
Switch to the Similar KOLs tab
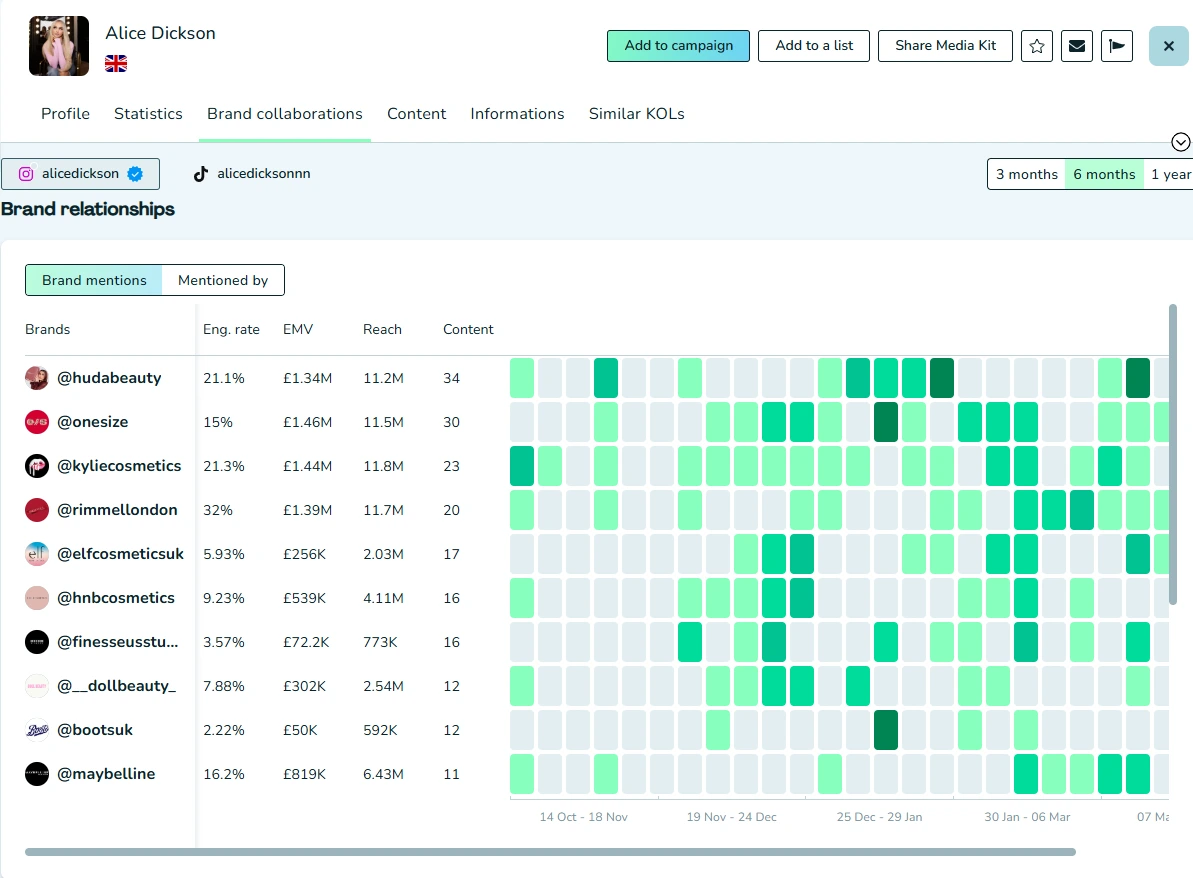point(637,113)
